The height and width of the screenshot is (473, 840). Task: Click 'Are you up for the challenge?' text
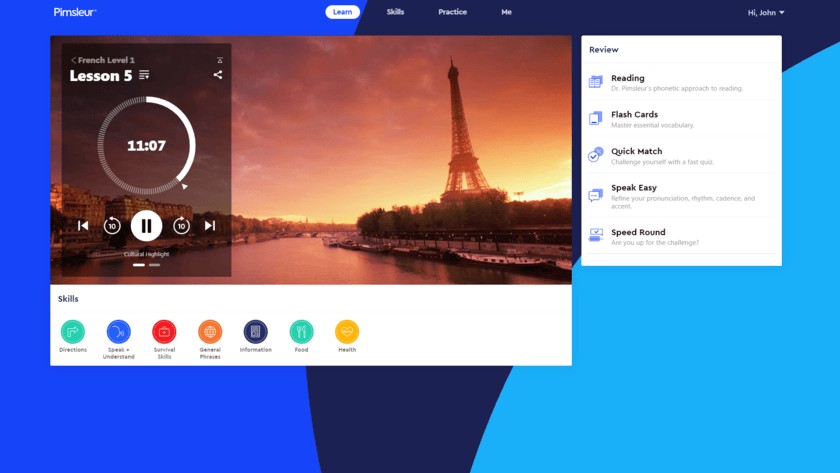655,243
